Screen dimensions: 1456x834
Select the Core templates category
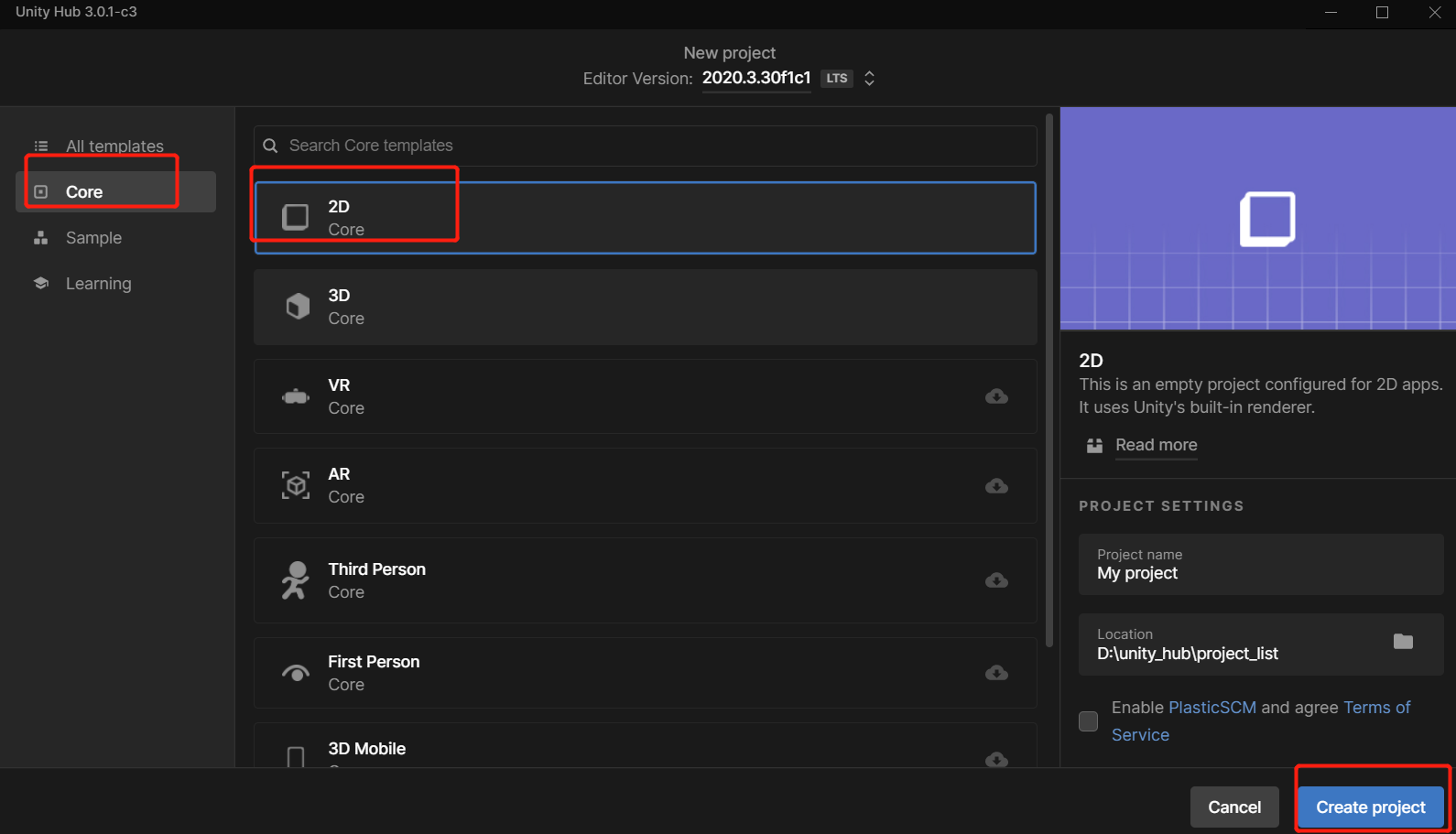tap(115, 192)
